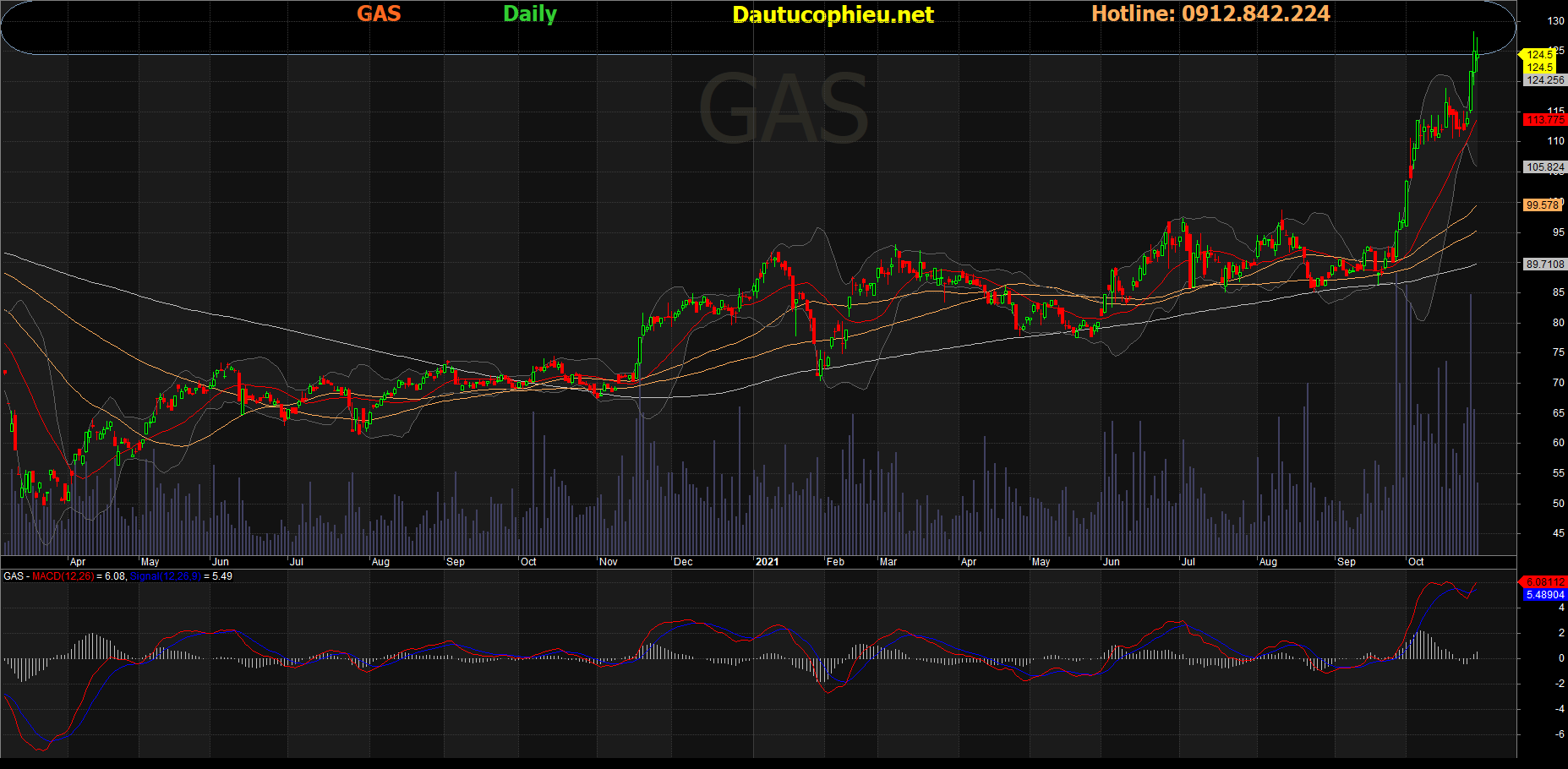Select the gray 105.824 price label
The width and height of the screenshot is (1568, 769).
(x=1544, y=167)
